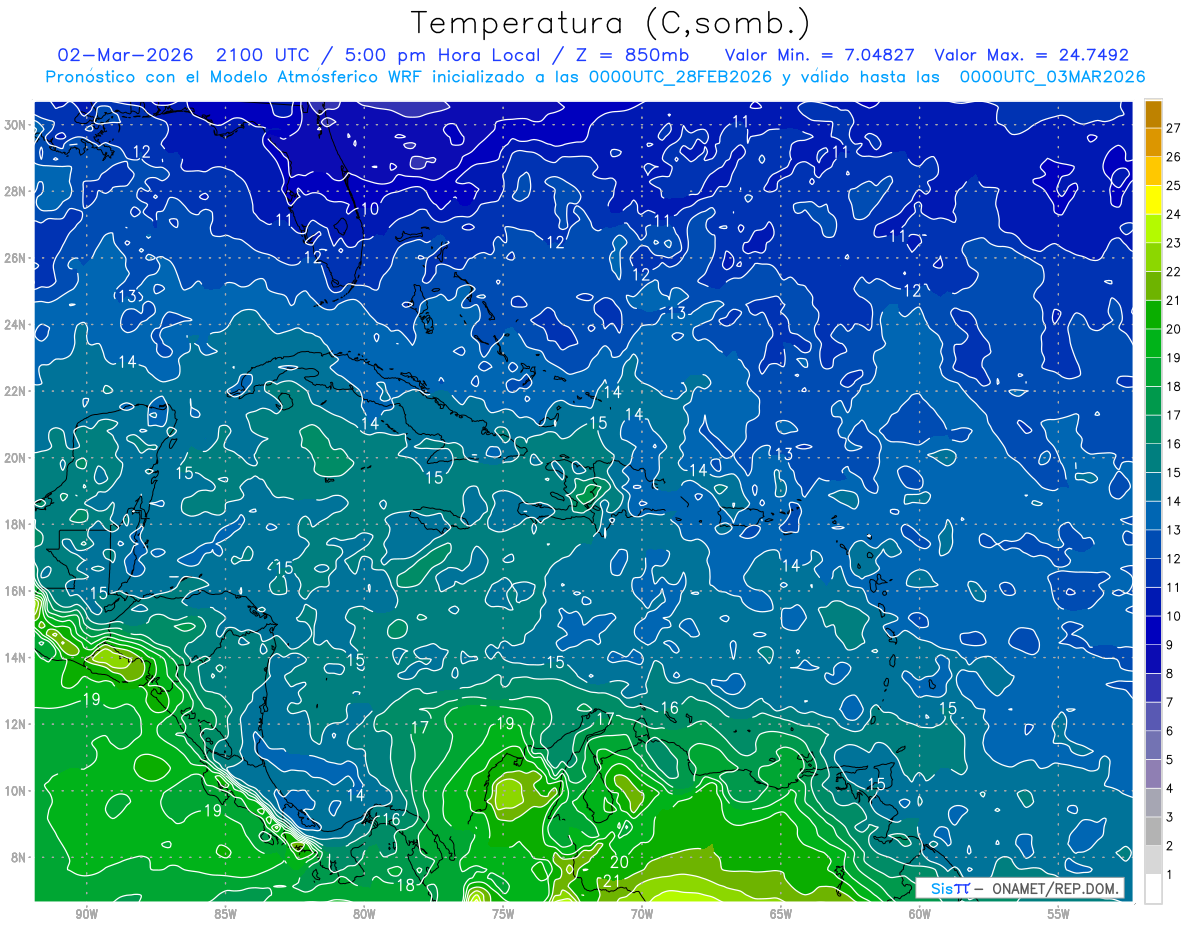Click the '90W' longitude axis label
Screen dimensions: 1200x927
86,914
